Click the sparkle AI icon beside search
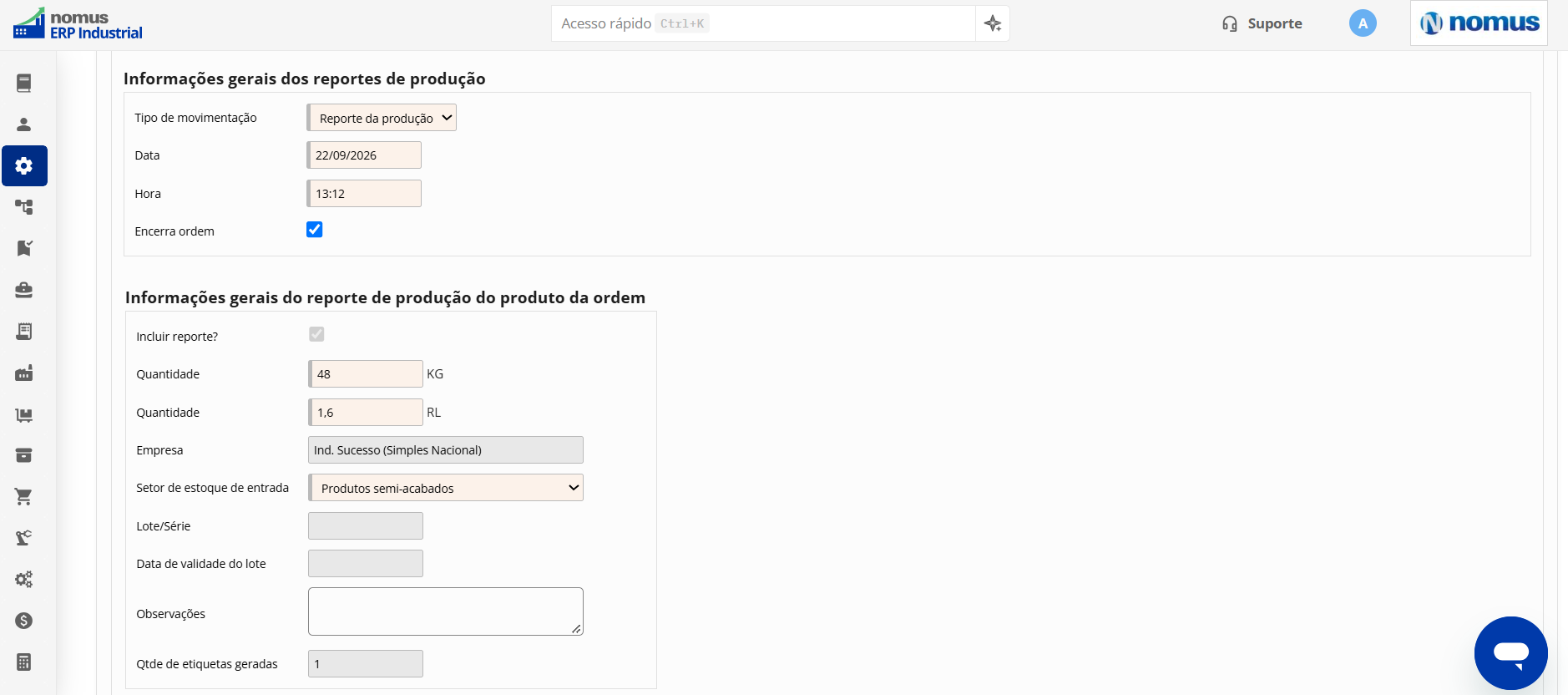 993,23
